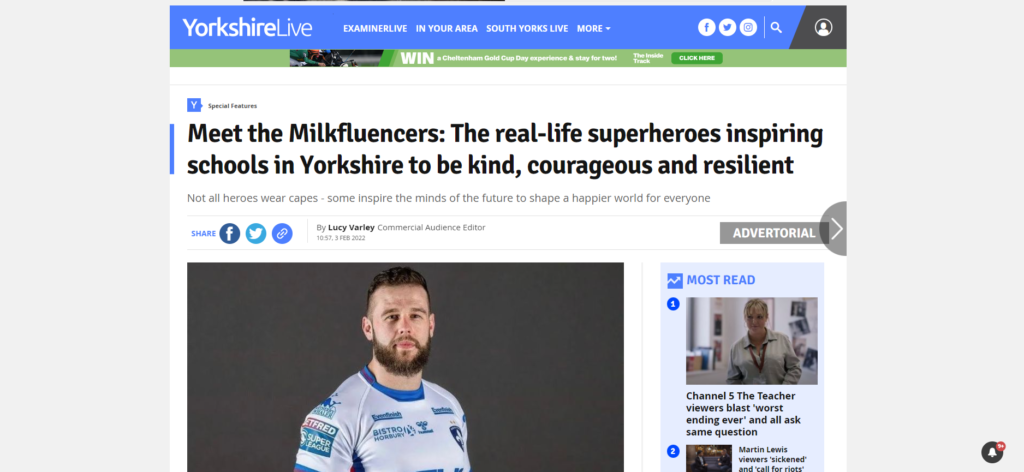Open the Twitter page from header
This screenshot has width=1024, height=472.
pyautogui.click(x=728, y=27)
